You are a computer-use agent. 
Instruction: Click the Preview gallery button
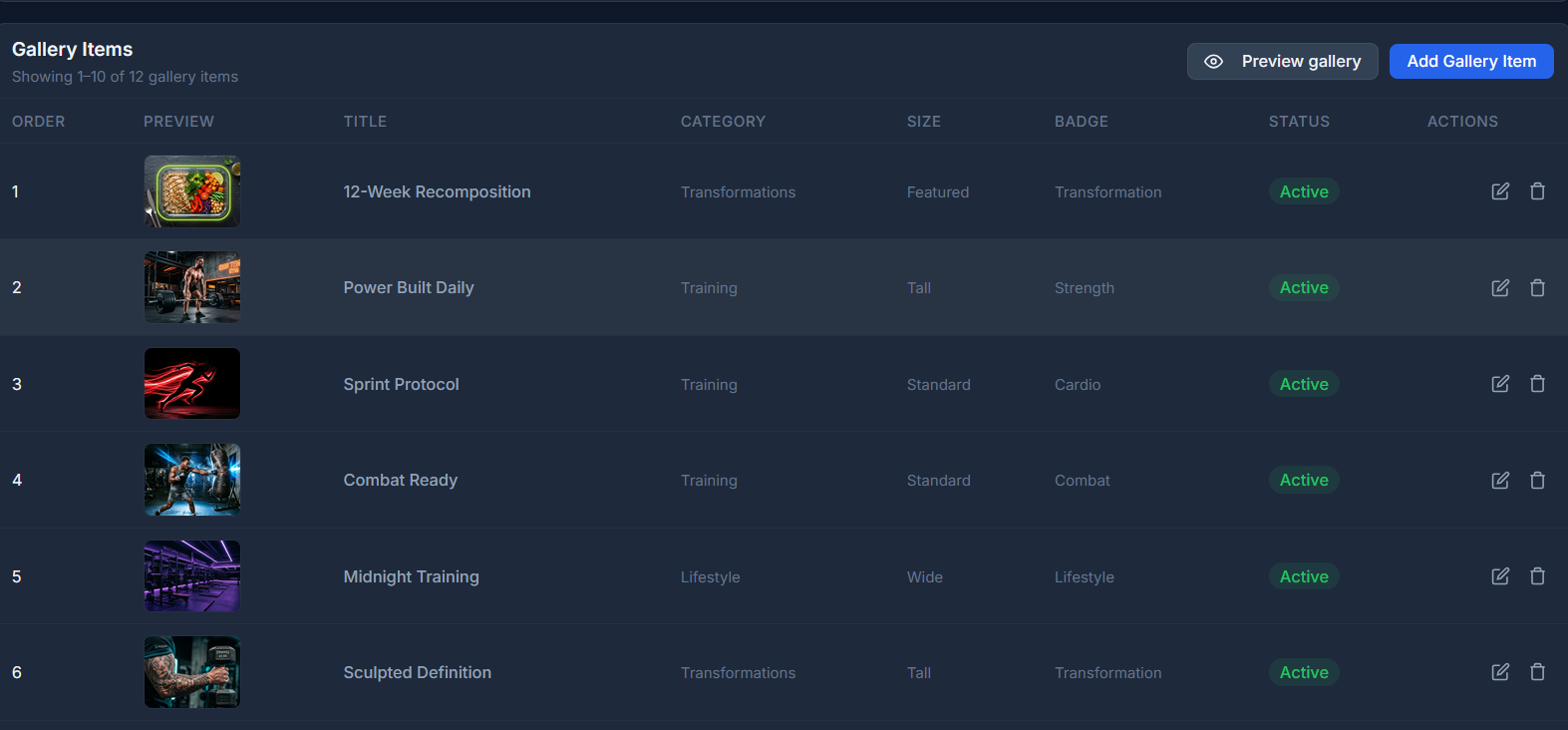(1282, 61)
